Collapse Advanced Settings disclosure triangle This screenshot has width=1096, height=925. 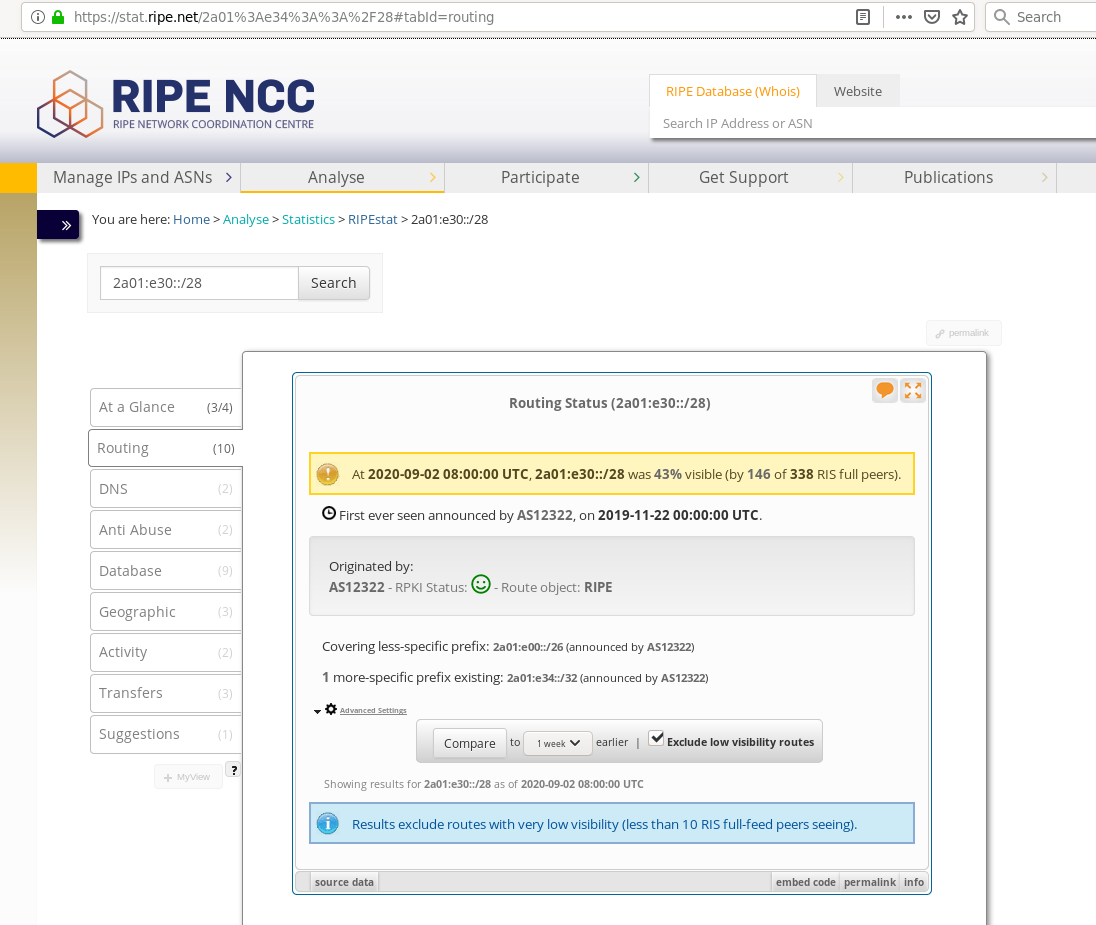[317, 711]
